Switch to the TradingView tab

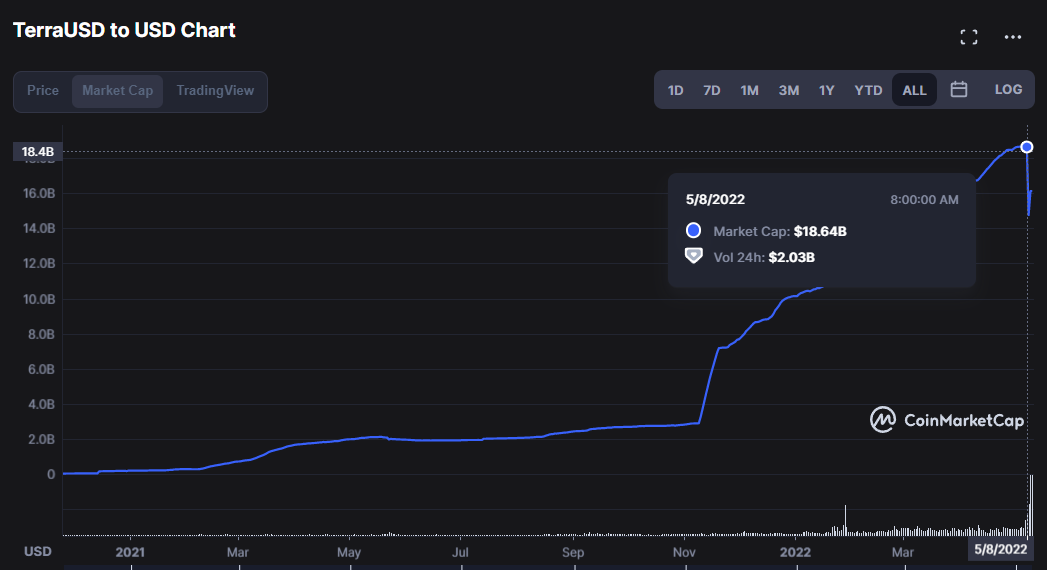[x=215, y=91]
